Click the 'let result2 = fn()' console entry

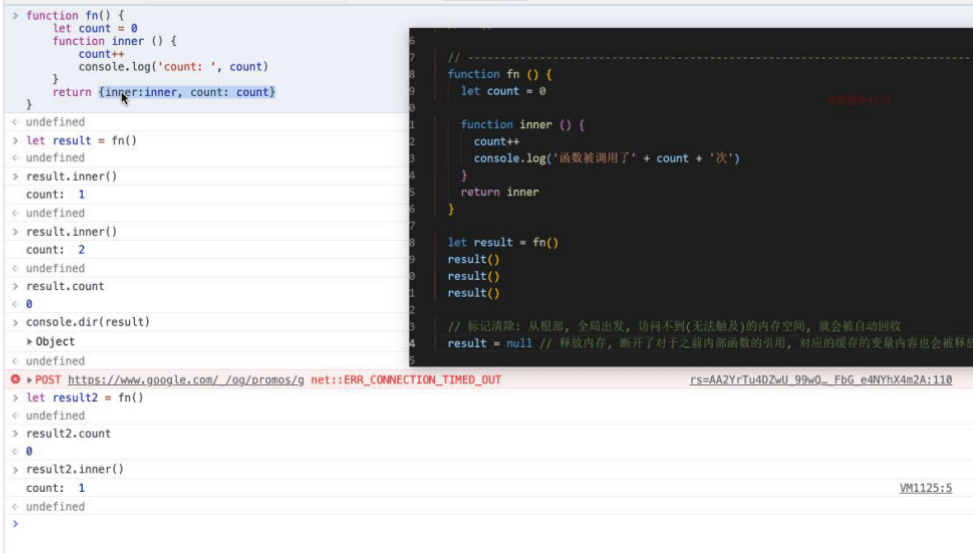tap(84, 397)
